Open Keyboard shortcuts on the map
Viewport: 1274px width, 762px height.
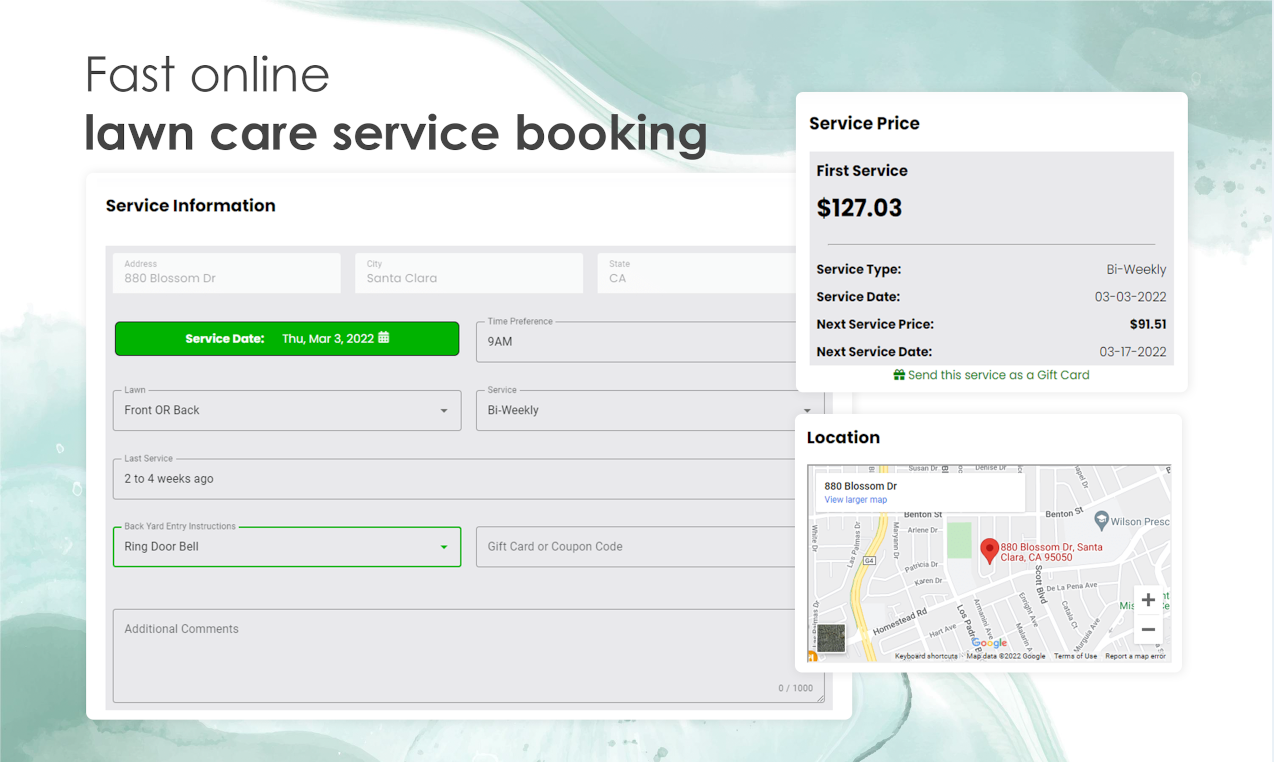tap(928, 656)
